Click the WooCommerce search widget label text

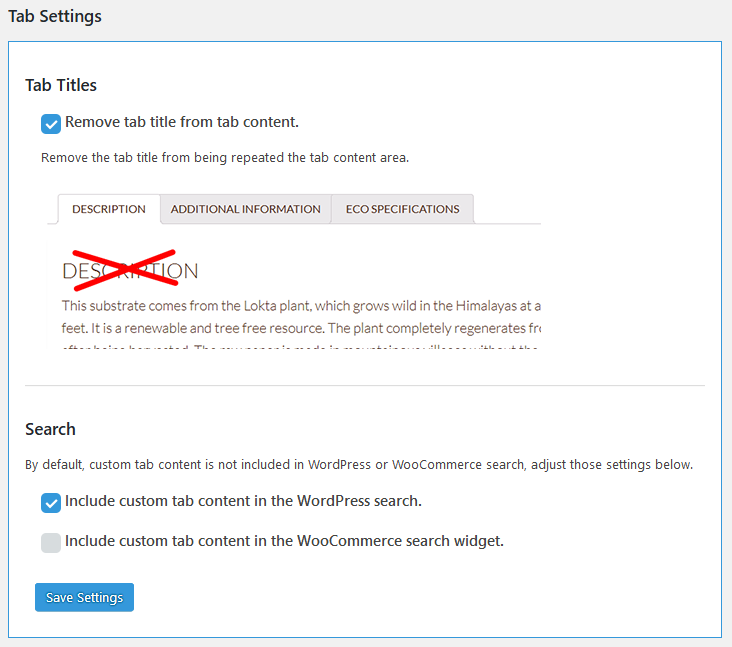click(x=284, y=541)
